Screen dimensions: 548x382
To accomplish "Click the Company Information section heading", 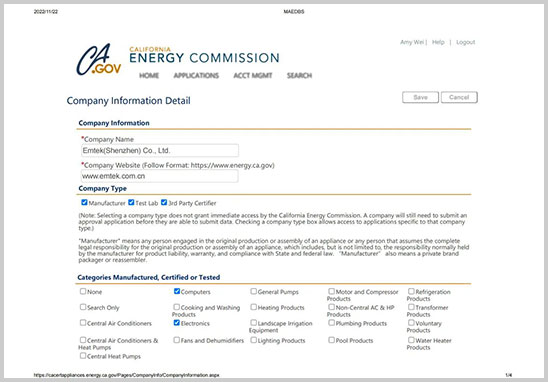I will 114,123.
